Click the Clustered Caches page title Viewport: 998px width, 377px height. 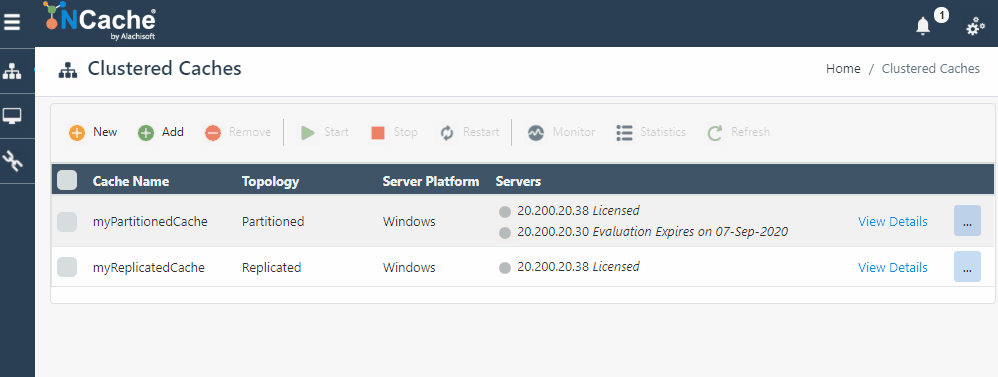pos(164,68)
